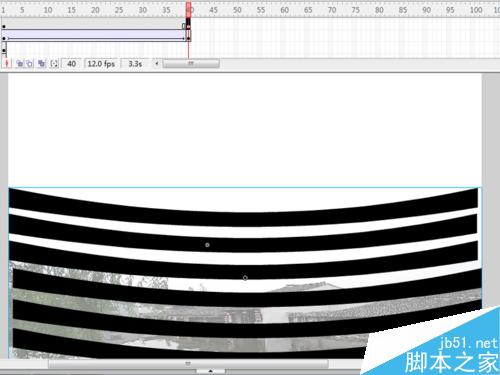Click the current frame field showing 40
500x375 pixels.
(x=71, y=63)
